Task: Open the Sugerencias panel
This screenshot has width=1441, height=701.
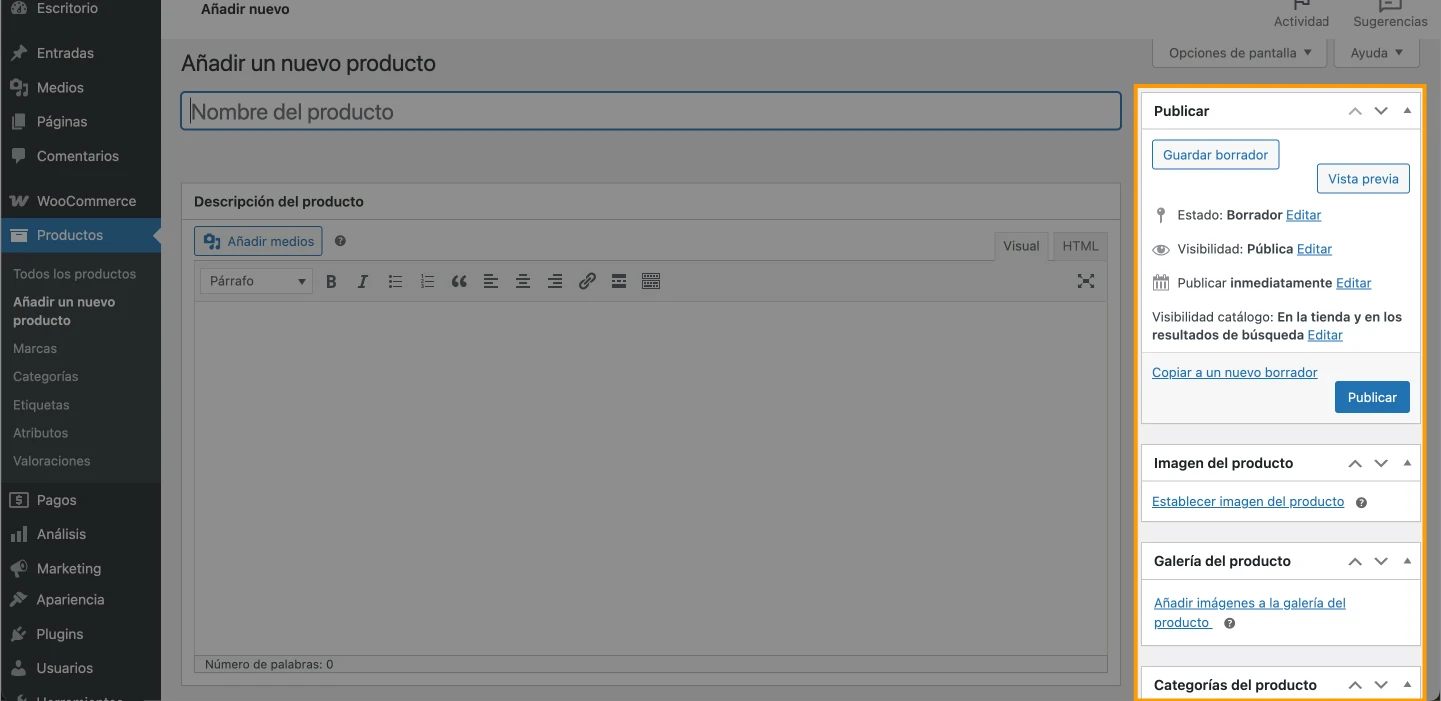Action: 1390,15
